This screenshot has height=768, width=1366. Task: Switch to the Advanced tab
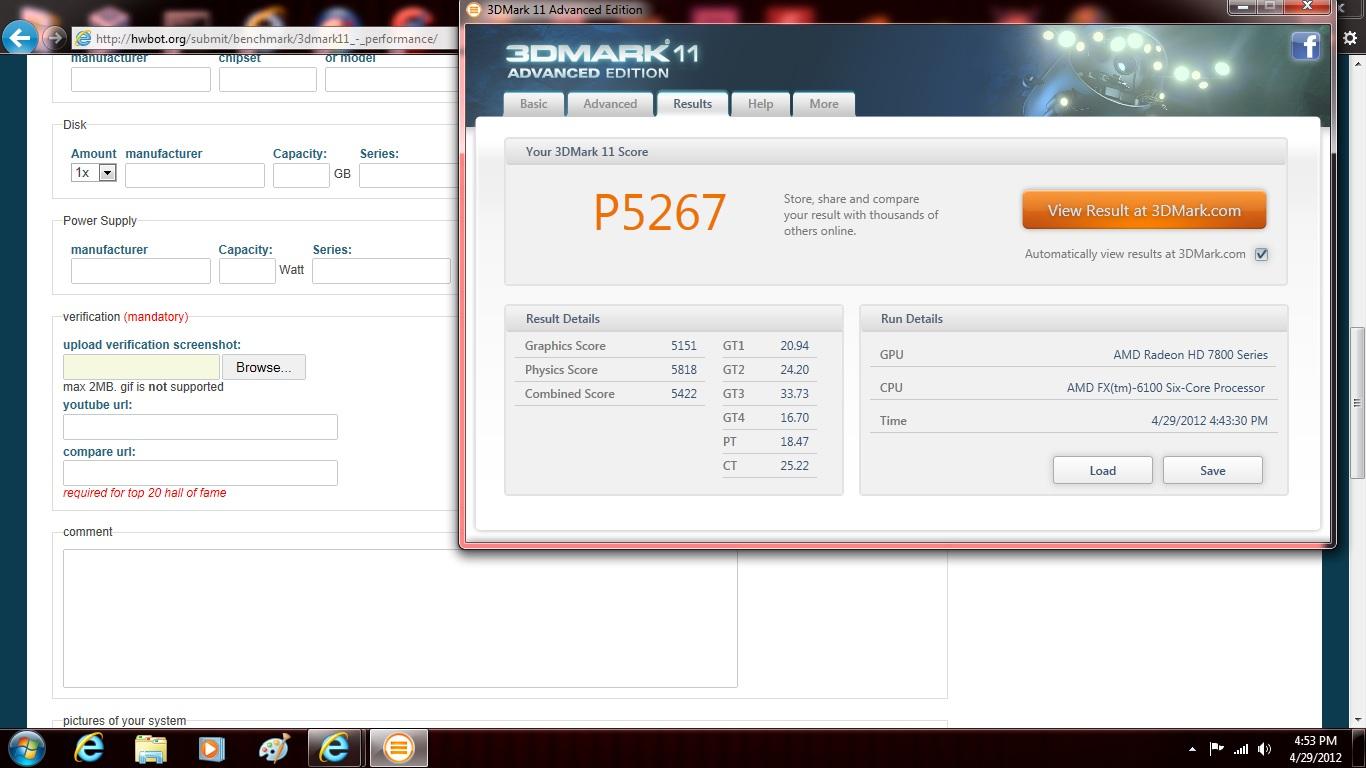(610, 104)
